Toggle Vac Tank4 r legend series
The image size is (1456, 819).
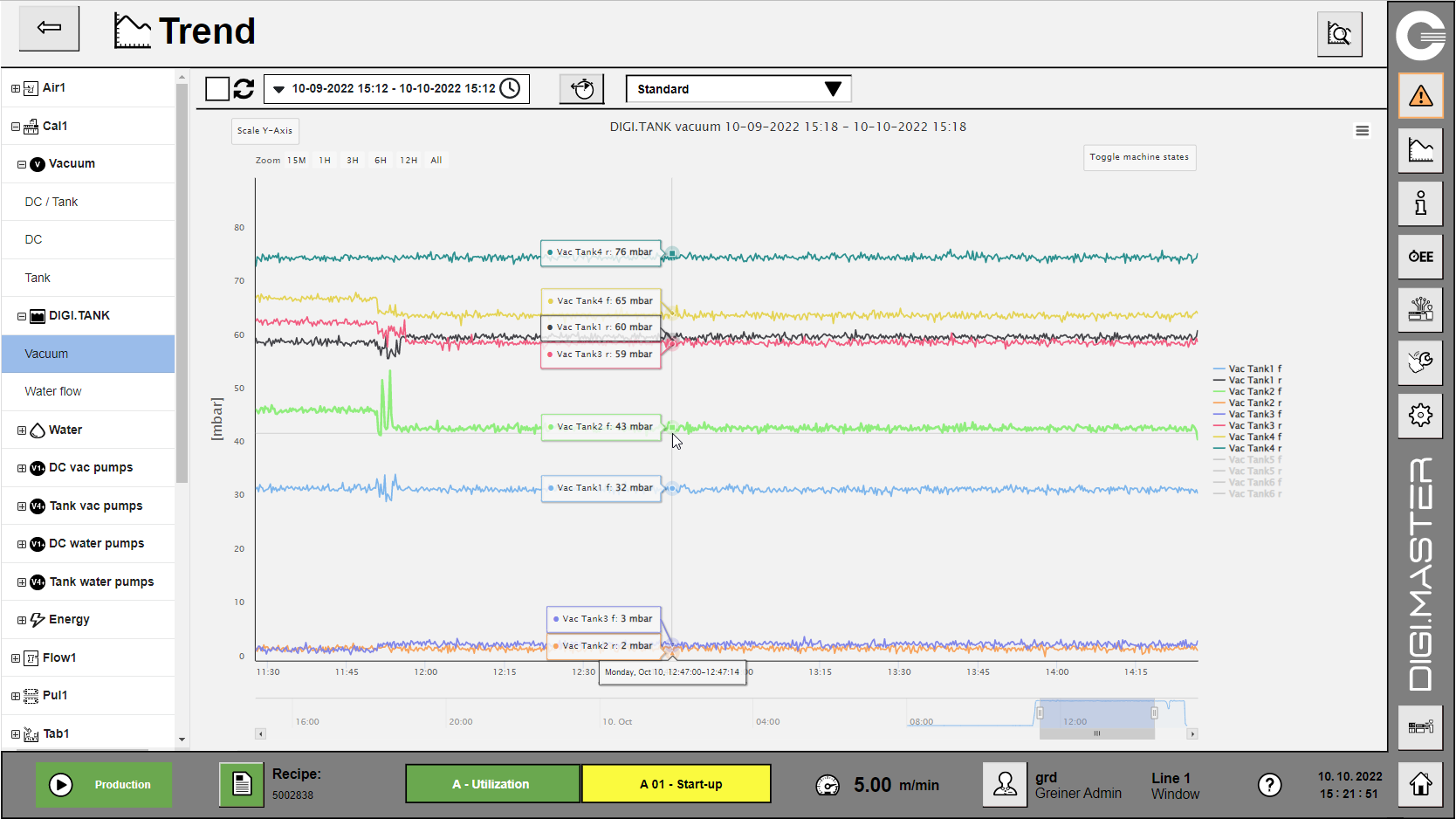[1247, 449]
